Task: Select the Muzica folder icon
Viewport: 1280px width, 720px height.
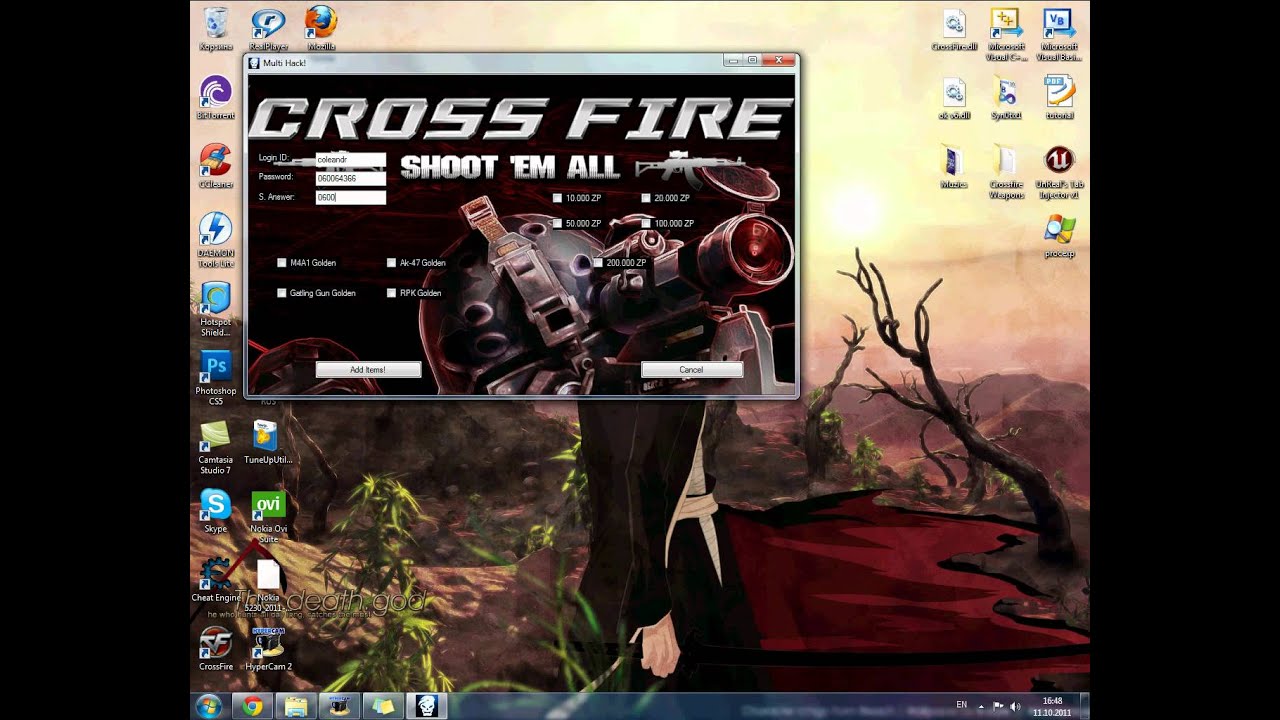Action: 955,166
